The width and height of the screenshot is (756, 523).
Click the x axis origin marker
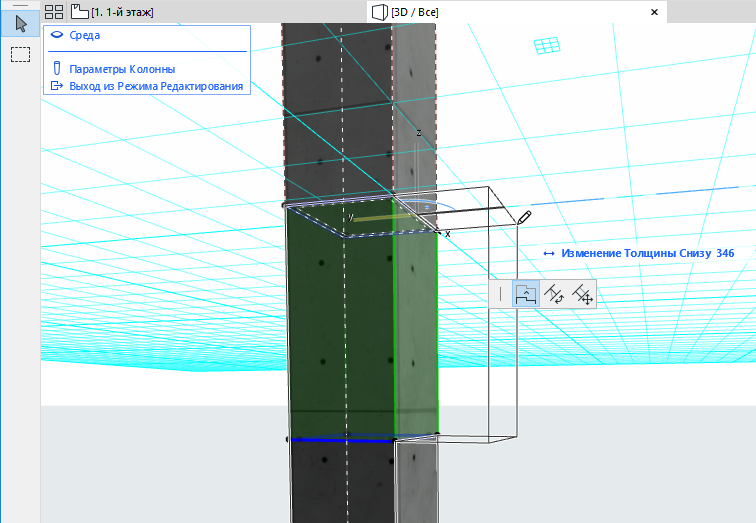coord(447,234)
